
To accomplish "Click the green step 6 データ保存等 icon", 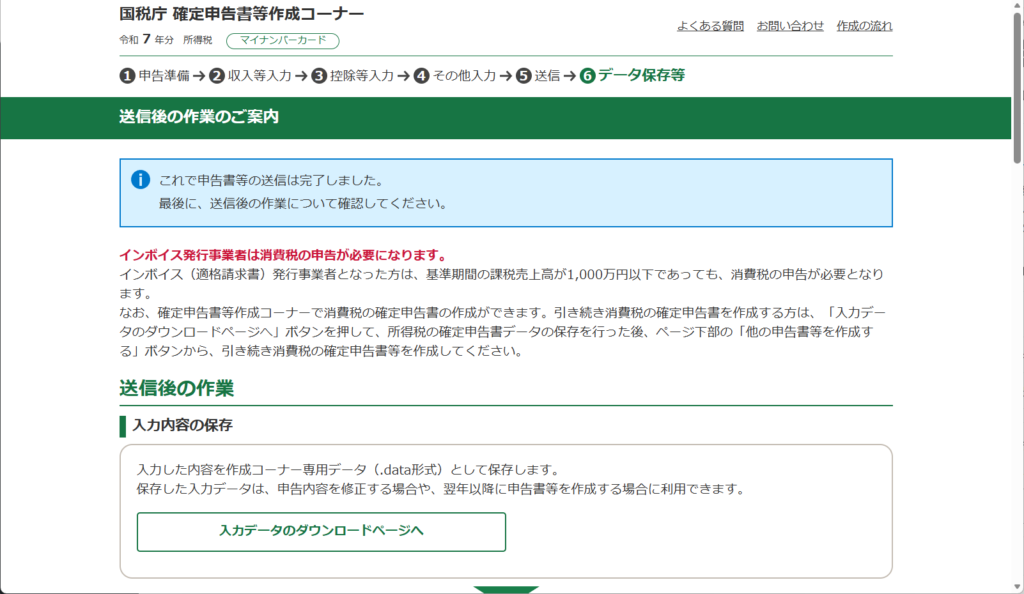I will click(x=587, y=75).
